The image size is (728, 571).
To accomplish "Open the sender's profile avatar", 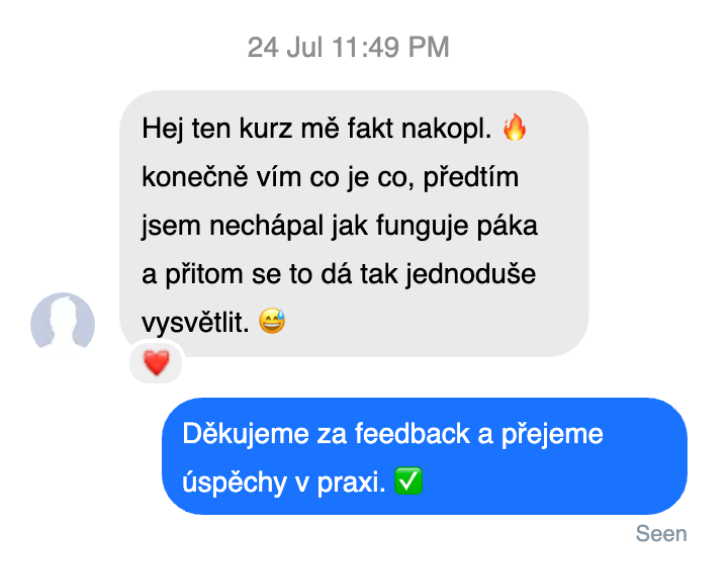I will [63, 324].
